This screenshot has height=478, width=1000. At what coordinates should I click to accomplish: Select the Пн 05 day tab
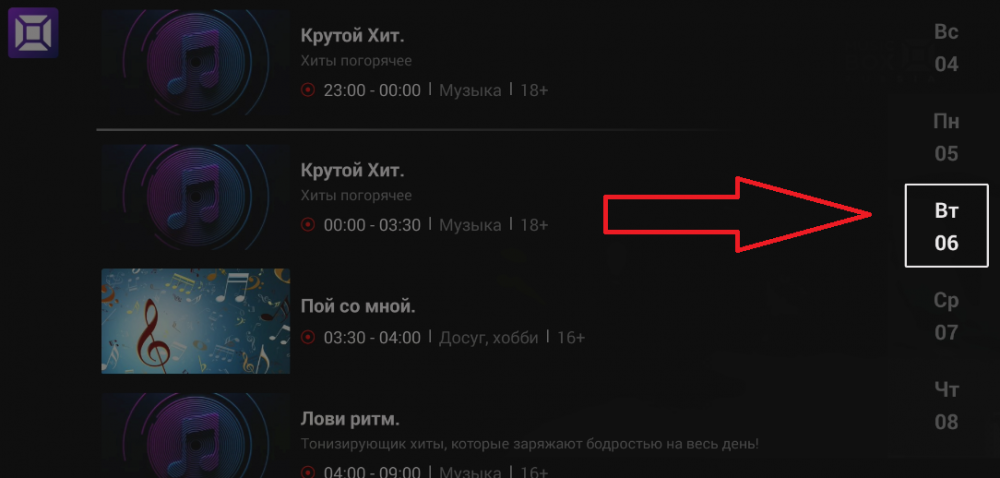point(946,137)
